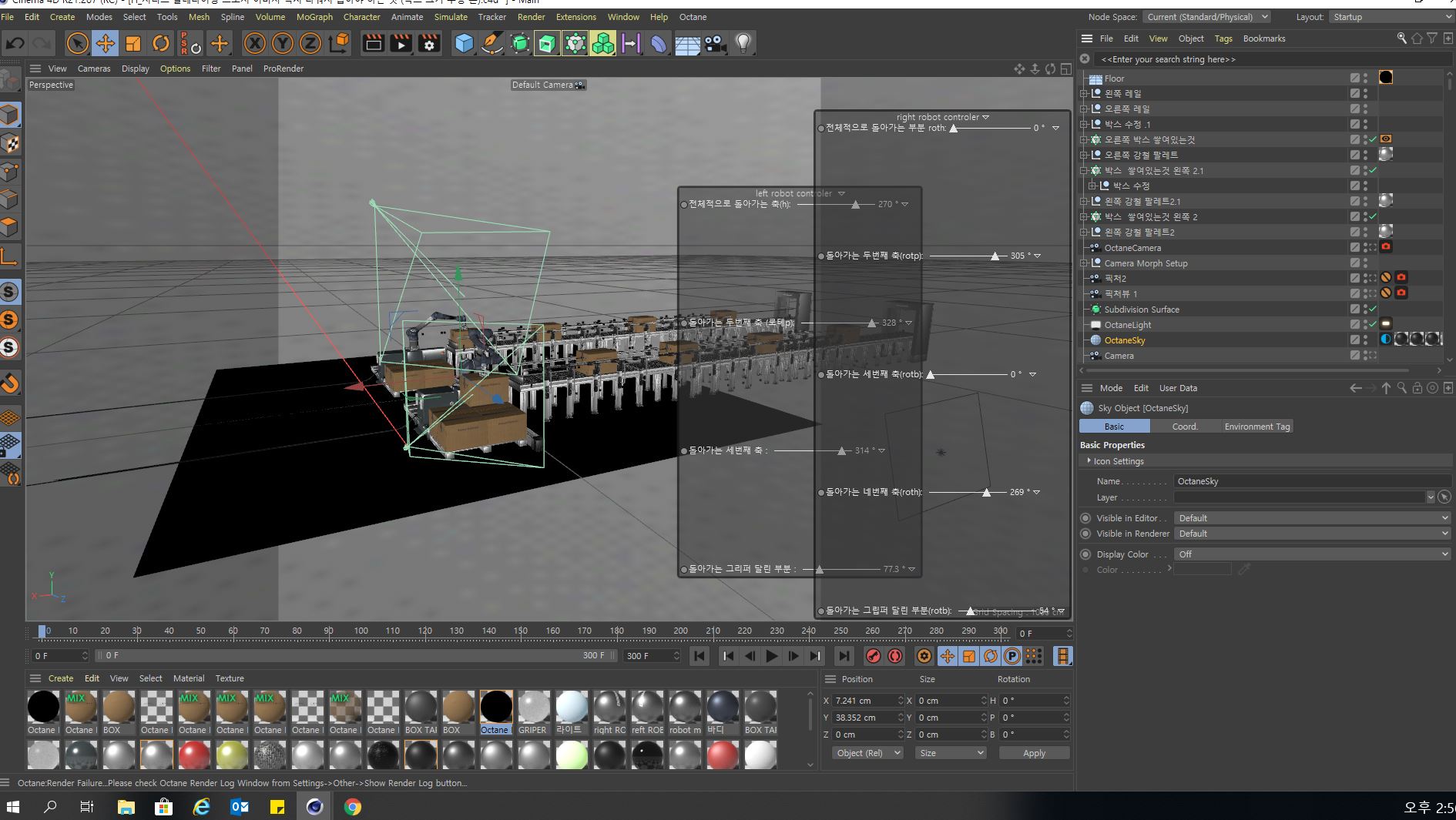Toggle coordinate system world/object icon

[339, 44]
